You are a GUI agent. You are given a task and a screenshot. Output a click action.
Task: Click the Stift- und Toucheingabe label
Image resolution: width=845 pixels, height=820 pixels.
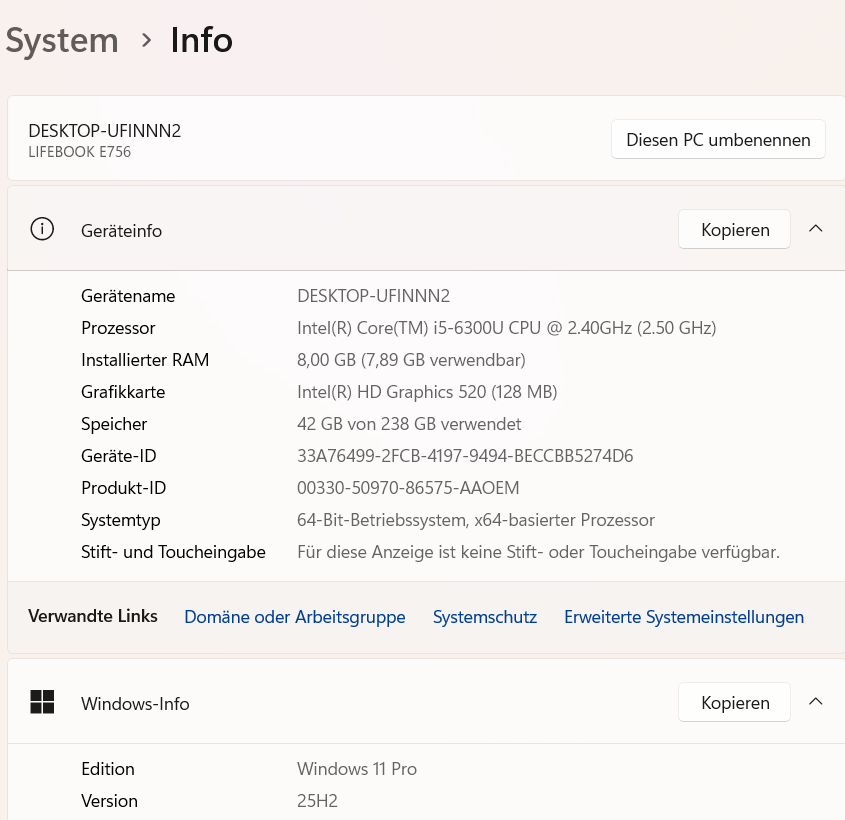(x=173, y=552)
